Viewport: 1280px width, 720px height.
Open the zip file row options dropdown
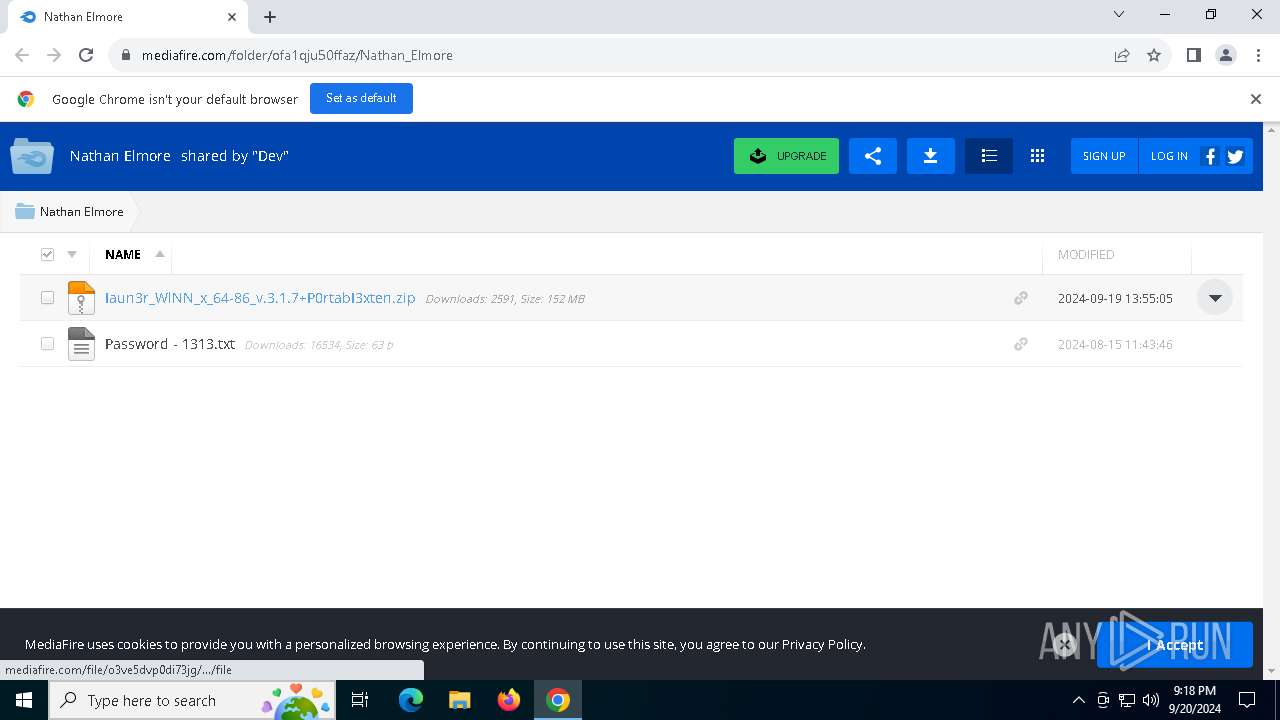(x=1215, y=298)
